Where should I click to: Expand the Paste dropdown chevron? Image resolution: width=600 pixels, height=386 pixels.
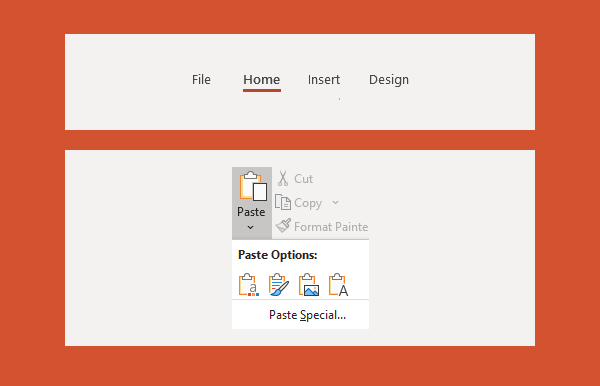tap(251, 227)
